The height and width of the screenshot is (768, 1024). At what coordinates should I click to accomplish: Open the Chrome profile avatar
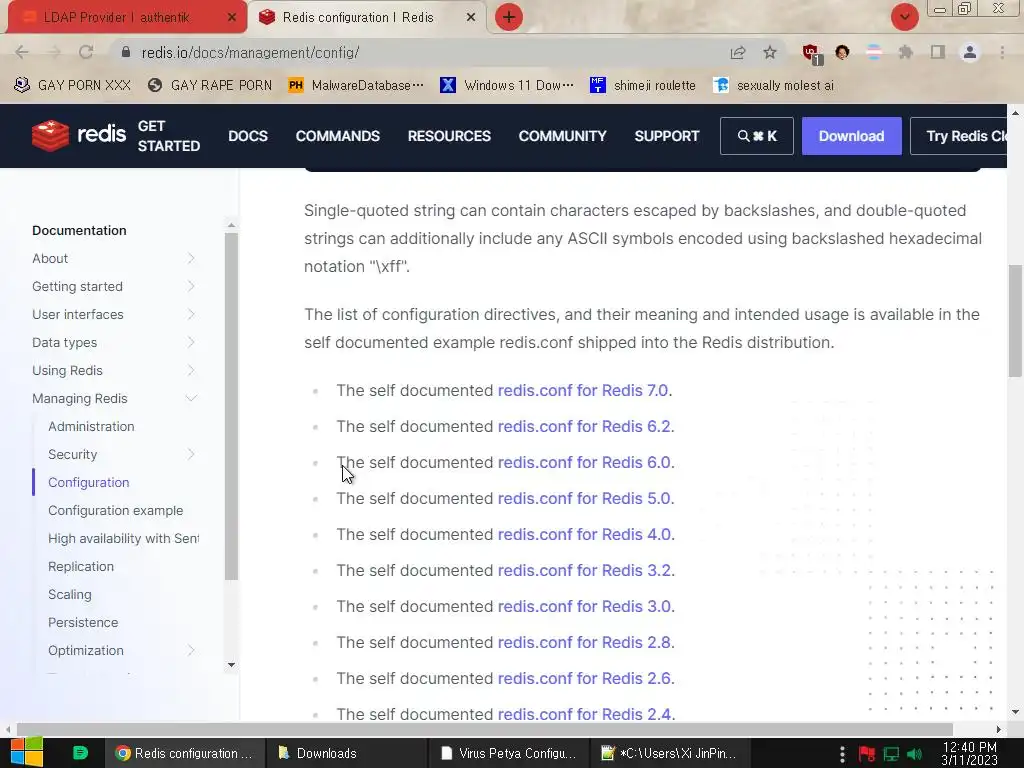pyautogui.click(x=970, y=52)
